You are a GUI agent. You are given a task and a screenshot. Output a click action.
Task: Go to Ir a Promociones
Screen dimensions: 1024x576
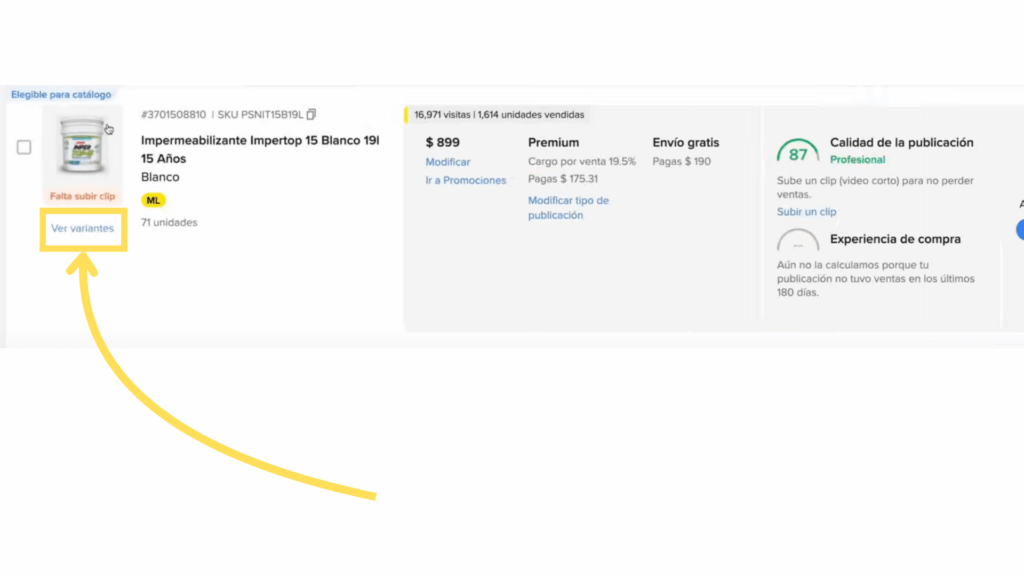coord(466,181)
